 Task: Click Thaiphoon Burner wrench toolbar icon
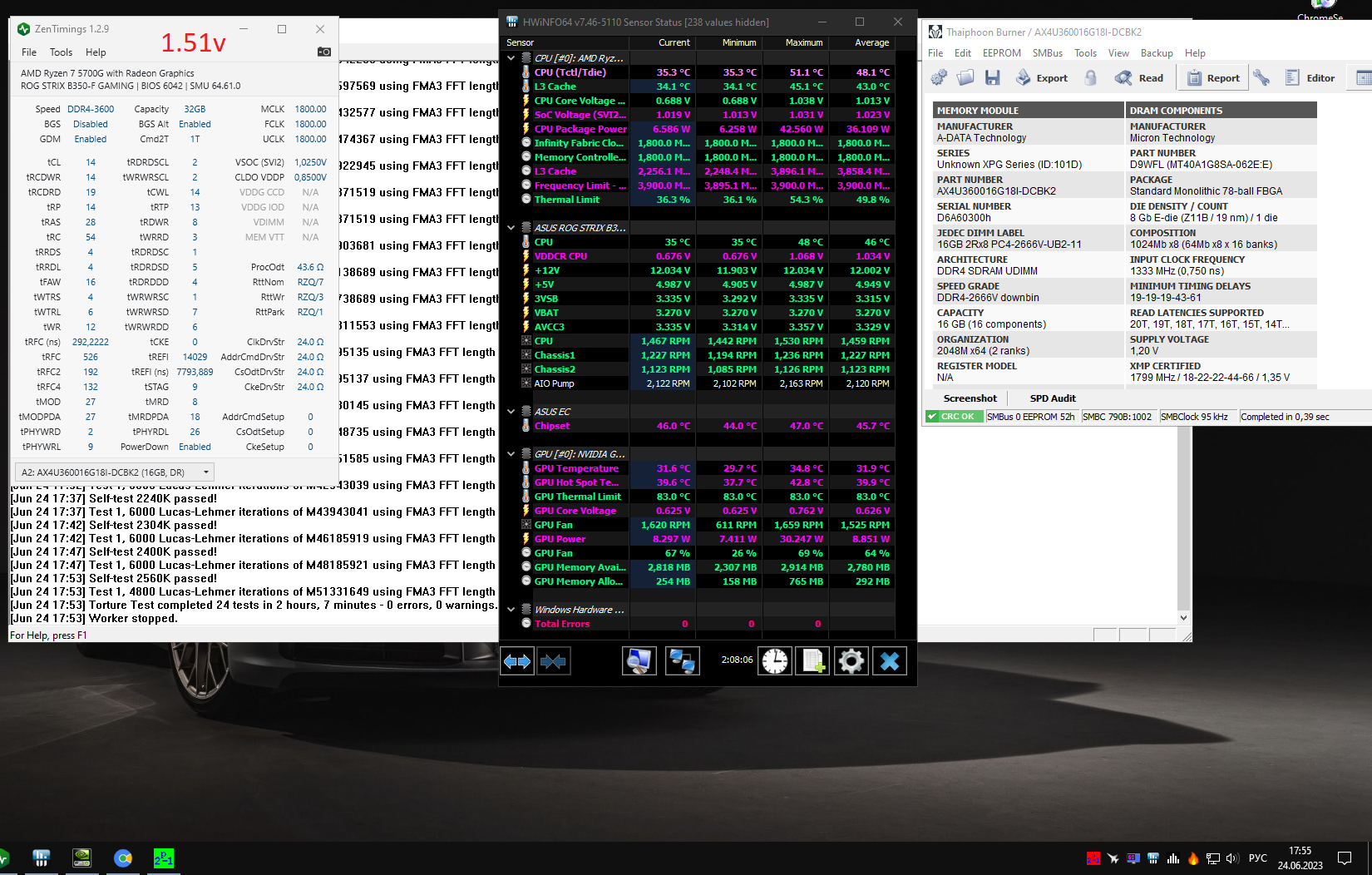[1261, 78]
